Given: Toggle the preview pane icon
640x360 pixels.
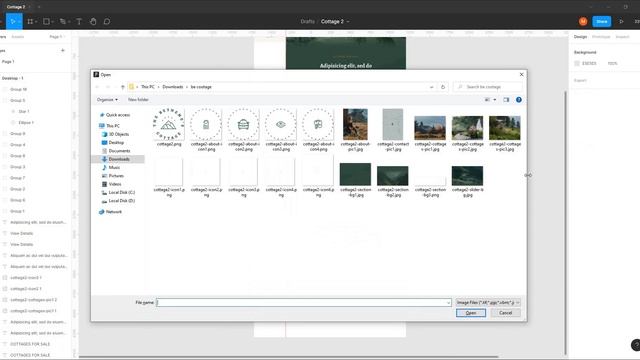Looking at the screenshot, I should click(506, 100).
